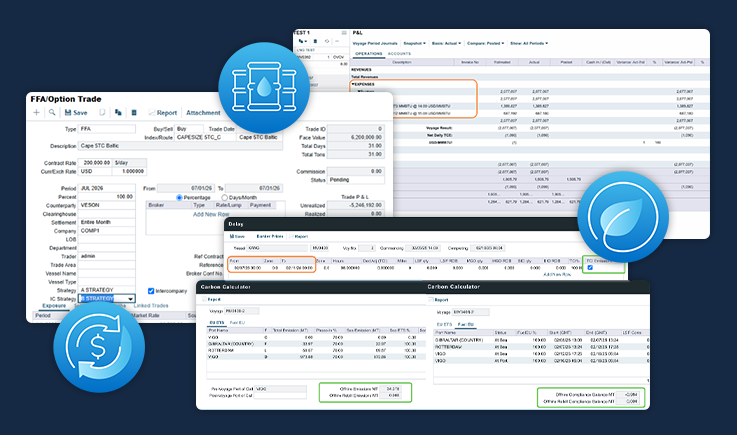Switch to the Linked Trades tab
Screen dimensions: 737x435
151,306
